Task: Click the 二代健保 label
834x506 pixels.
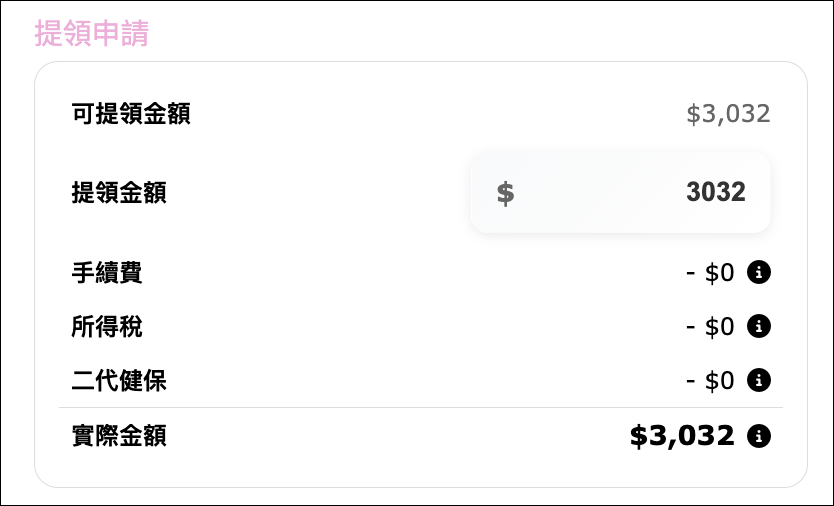Action: pyautogui.click(x=119, y=380)
